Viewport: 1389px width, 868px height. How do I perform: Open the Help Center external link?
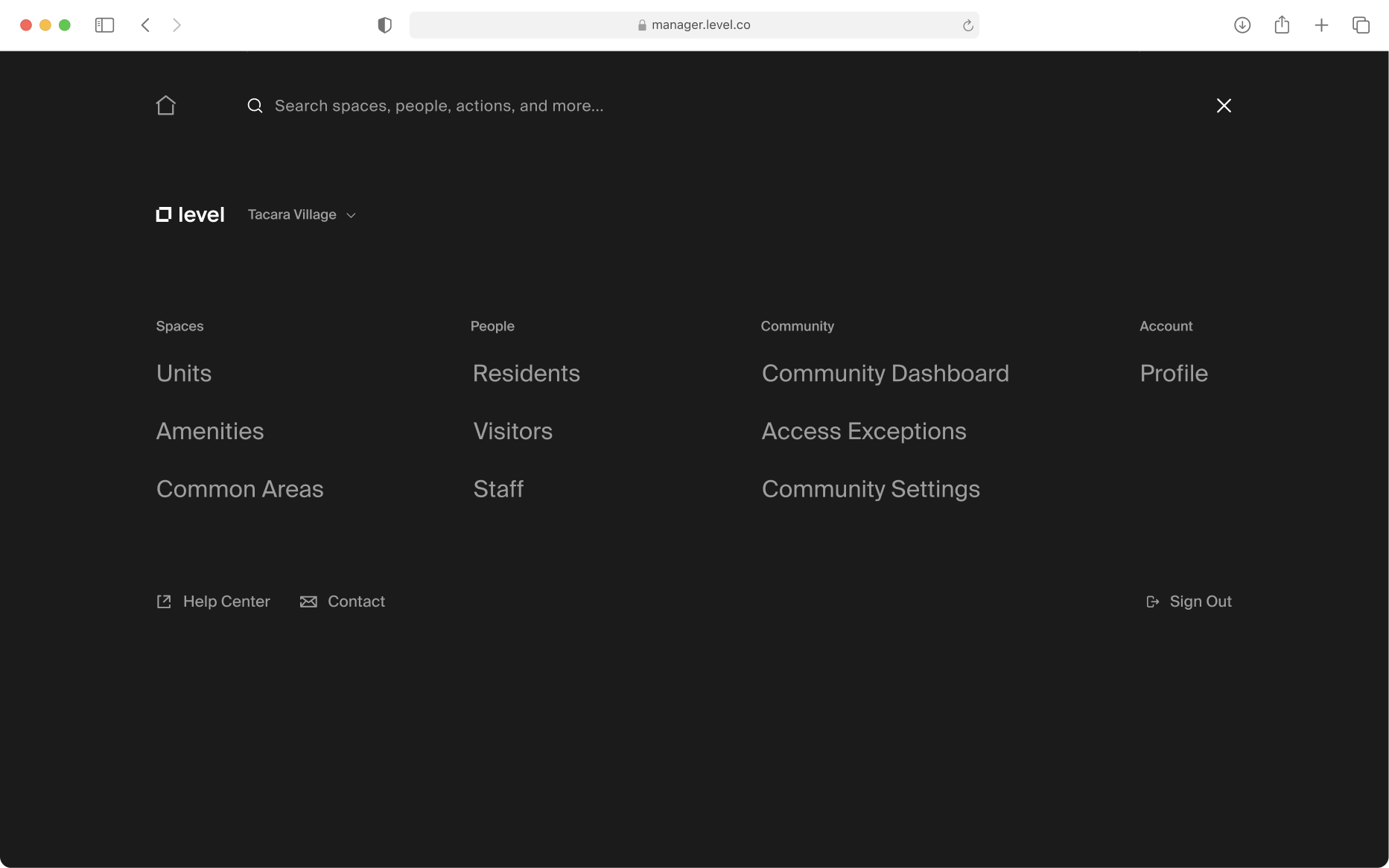pyautogui.click(x=213, y=601)
